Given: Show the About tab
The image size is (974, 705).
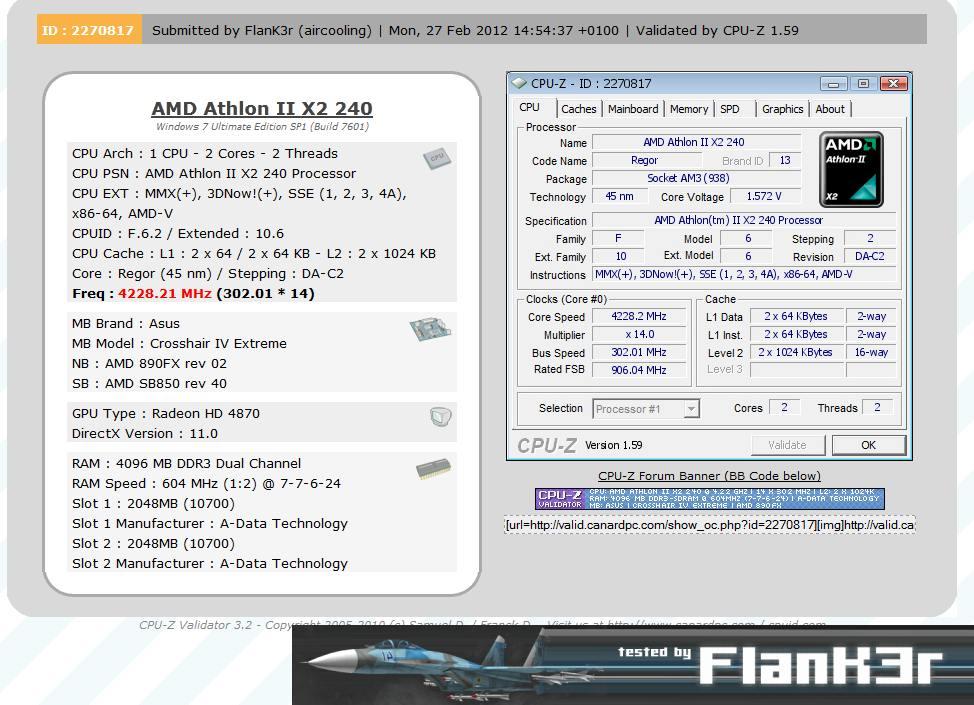Looking at the screenshot, I should click(830, 109).
